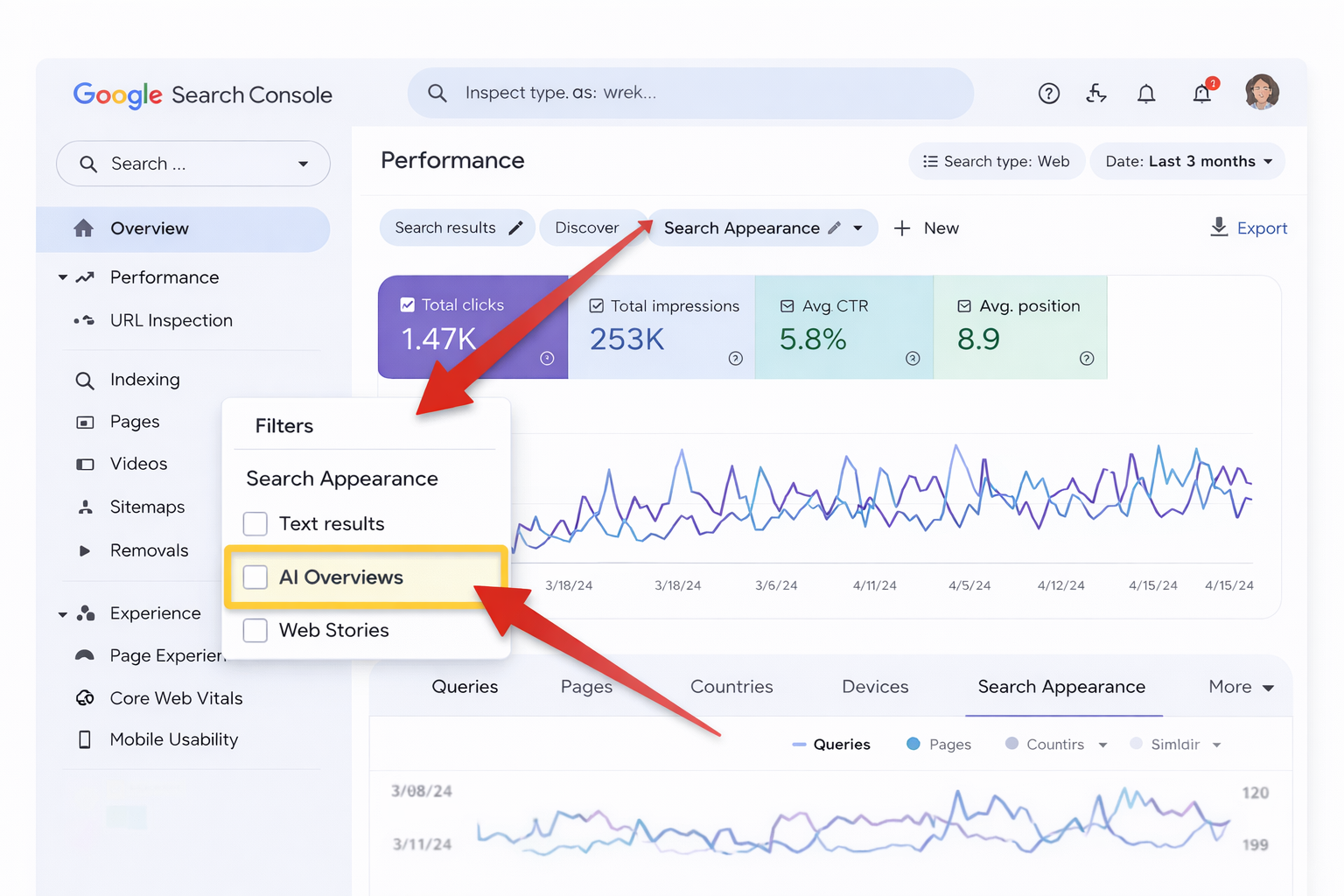
Task: Click the Experience group icon
Action: point(86,613)
